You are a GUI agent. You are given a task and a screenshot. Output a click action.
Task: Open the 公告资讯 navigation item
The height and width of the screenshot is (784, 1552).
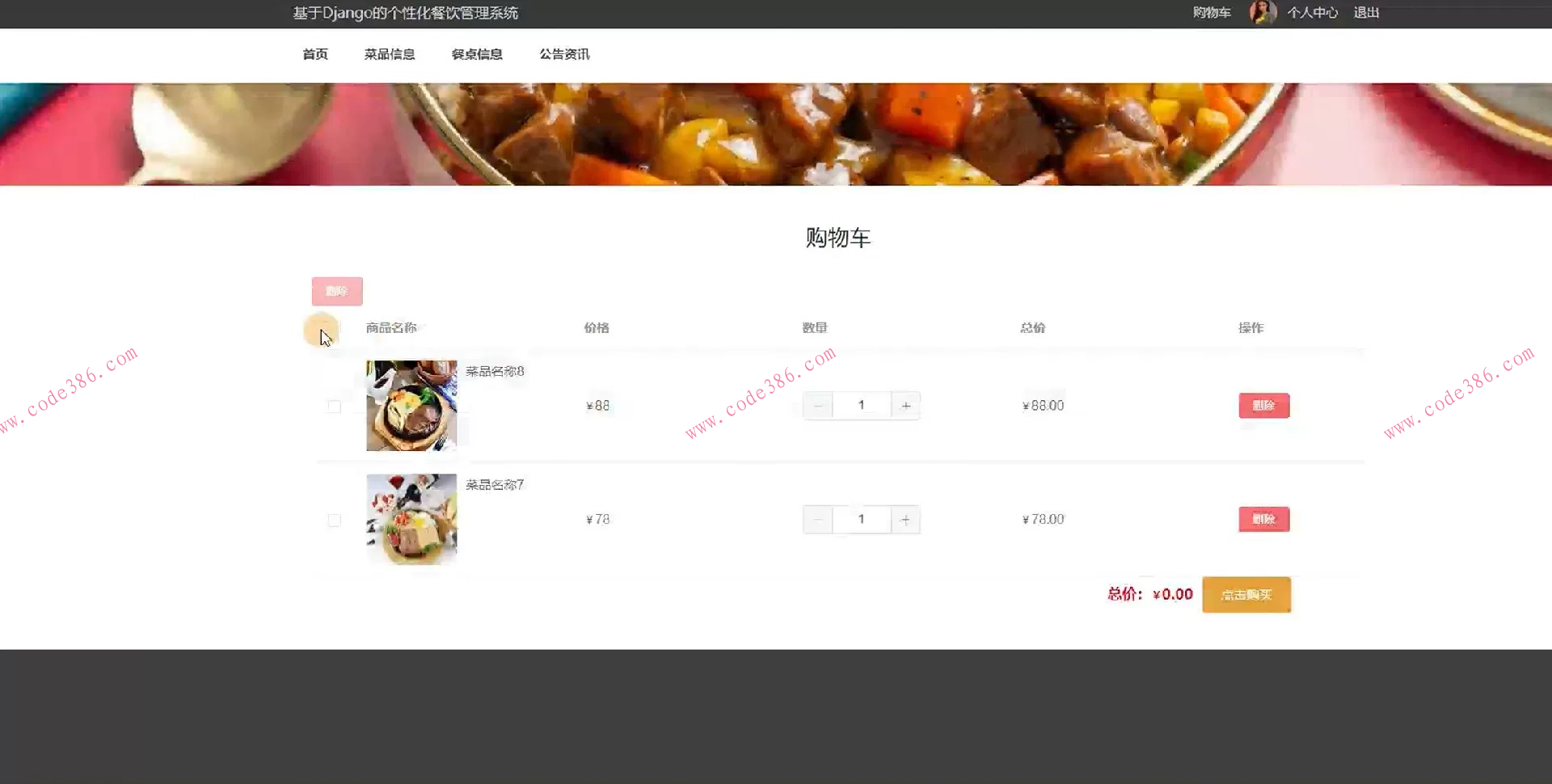click(564, 54)
